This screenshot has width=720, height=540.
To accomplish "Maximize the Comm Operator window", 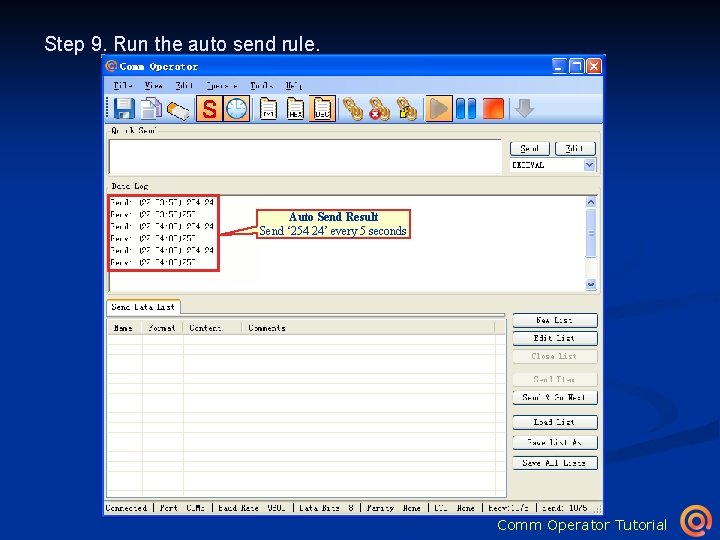I will pyautogui.click(x=576, y=66).
